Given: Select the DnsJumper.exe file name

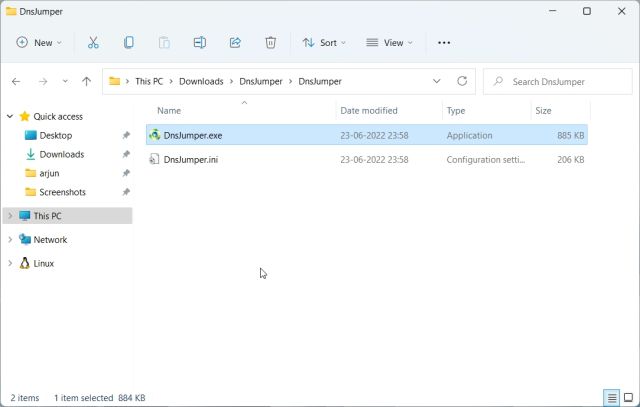Looking at the screenshot, I should 193,135.
